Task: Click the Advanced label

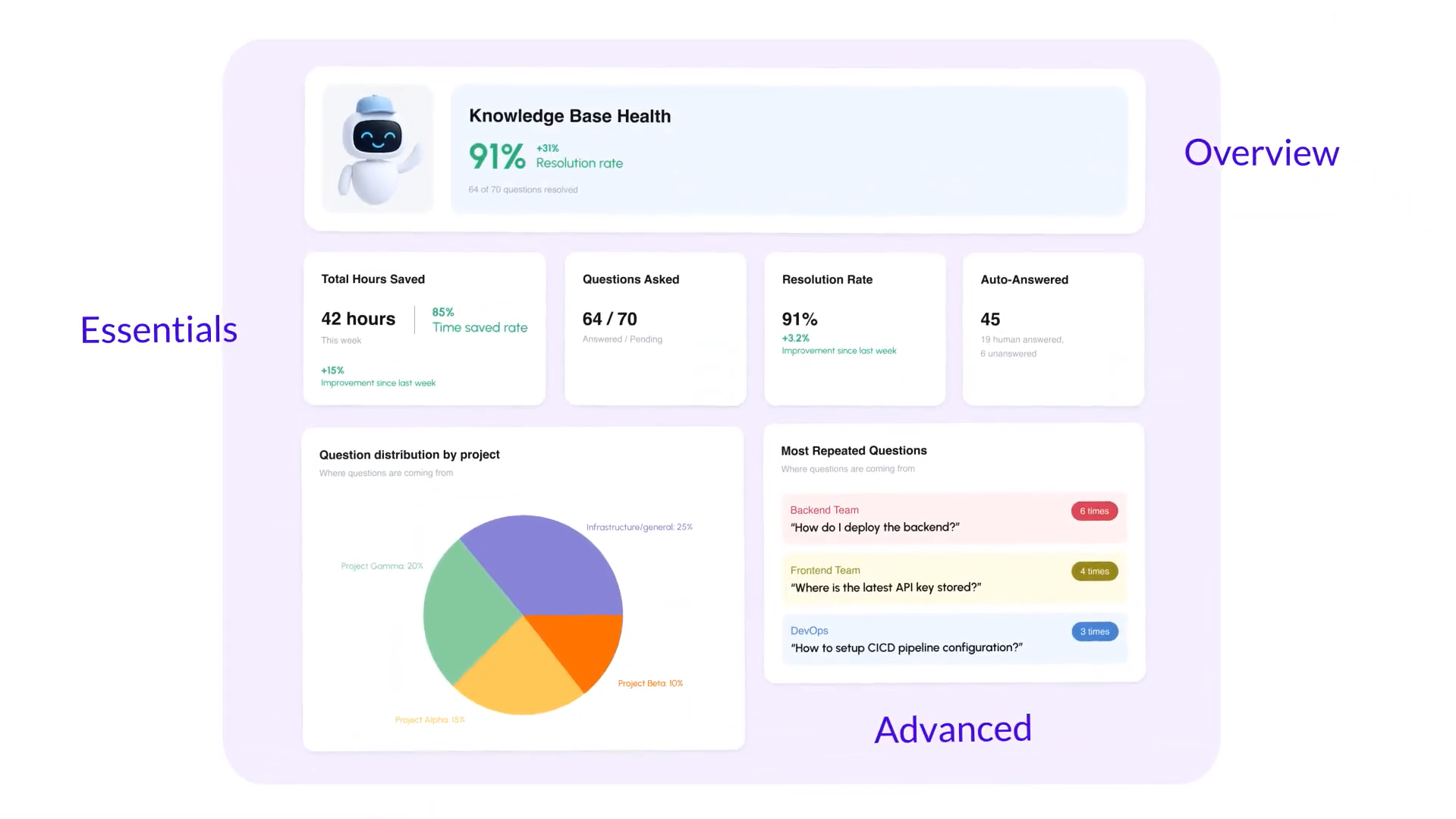Action: pyautogui.click(x=952, y=729)
